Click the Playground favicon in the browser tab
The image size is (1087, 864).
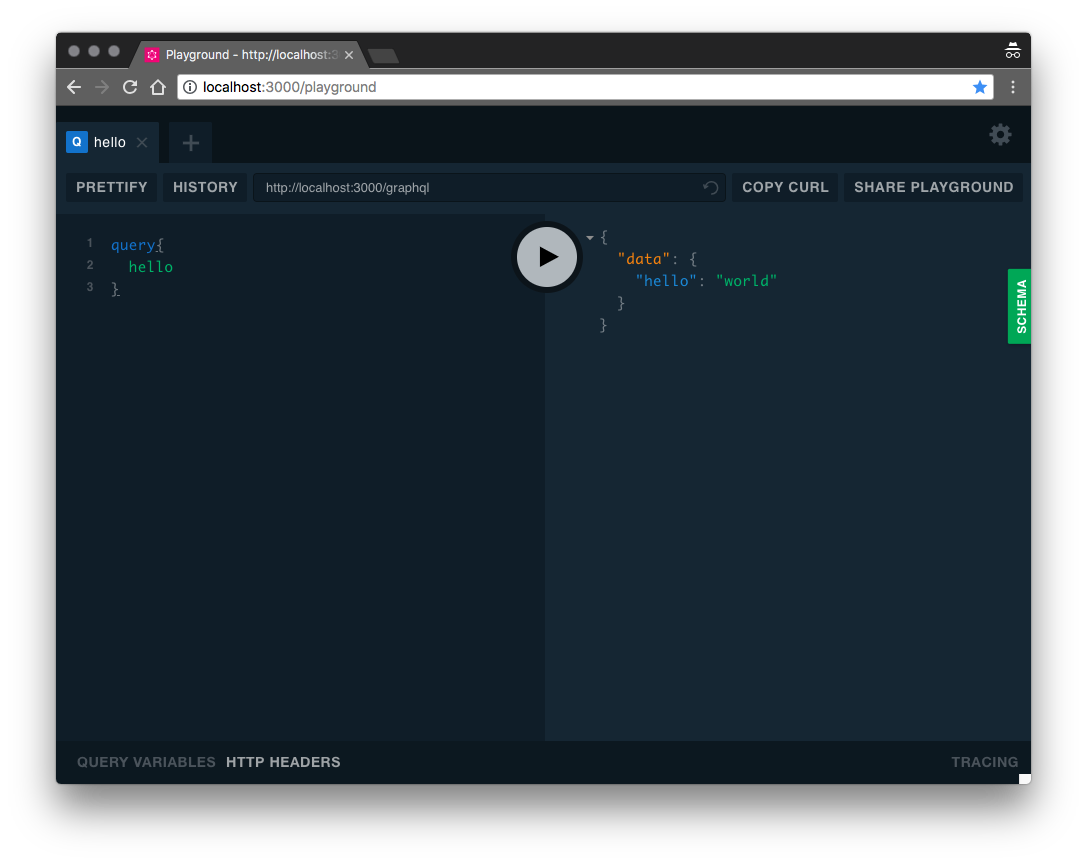pyautogui.click(x=152, y=55)
